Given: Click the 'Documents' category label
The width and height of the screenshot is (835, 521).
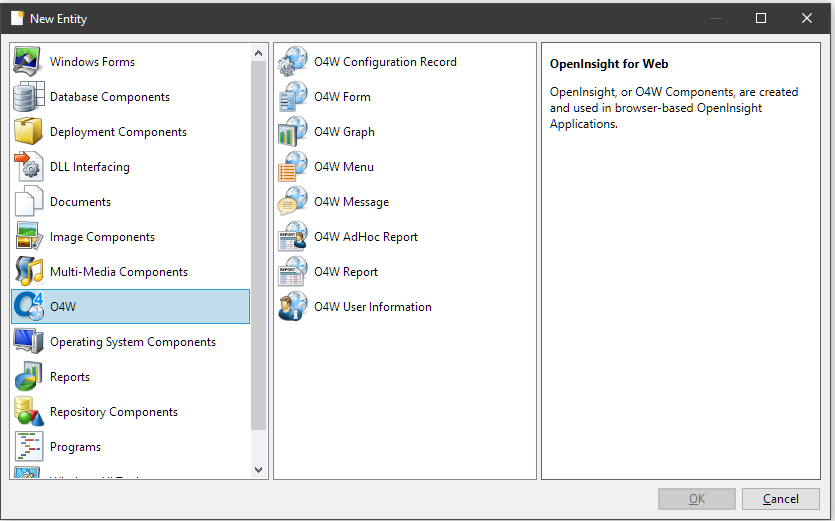Looking at the screenshot, I should pyautogui.click(x=80, y=202).
